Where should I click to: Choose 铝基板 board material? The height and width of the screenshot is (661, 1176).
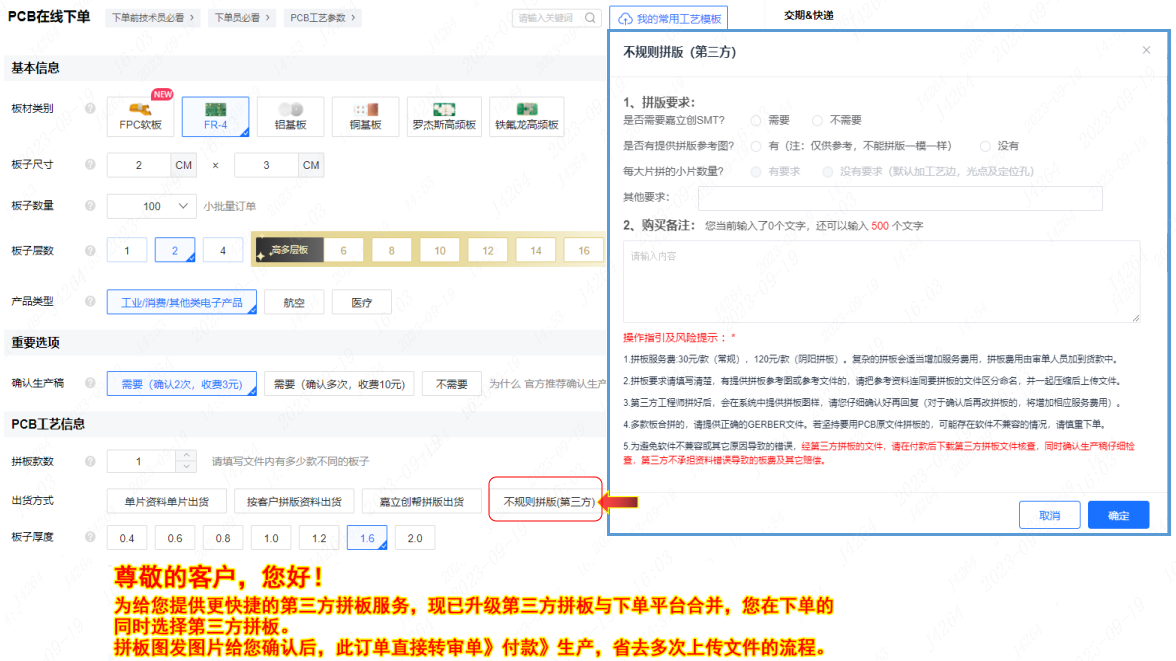[291, 117]
